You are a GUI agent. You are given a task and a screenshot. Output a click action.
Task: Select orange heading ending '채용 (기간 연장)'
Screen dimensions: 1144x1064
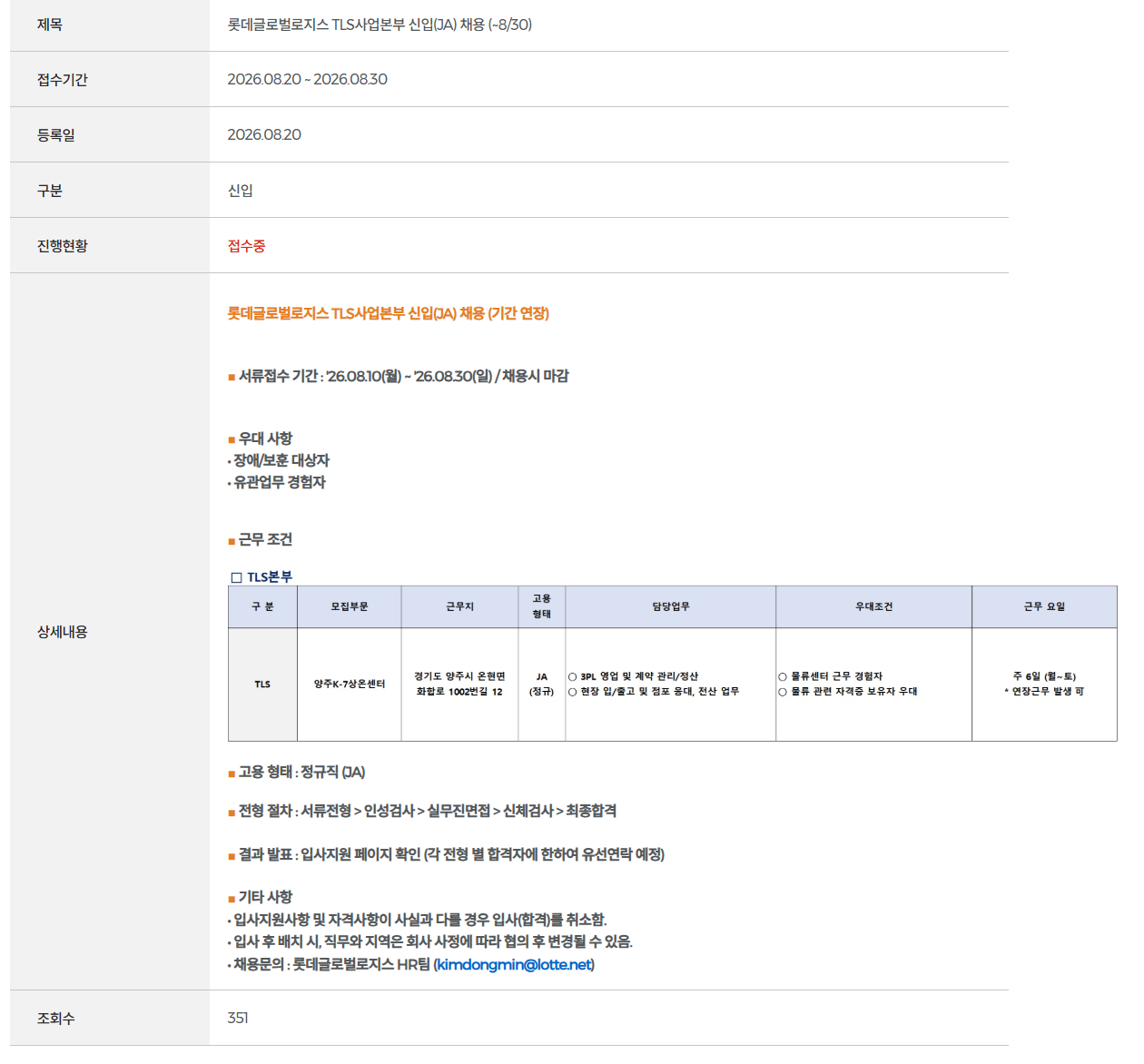pos(388,313)
